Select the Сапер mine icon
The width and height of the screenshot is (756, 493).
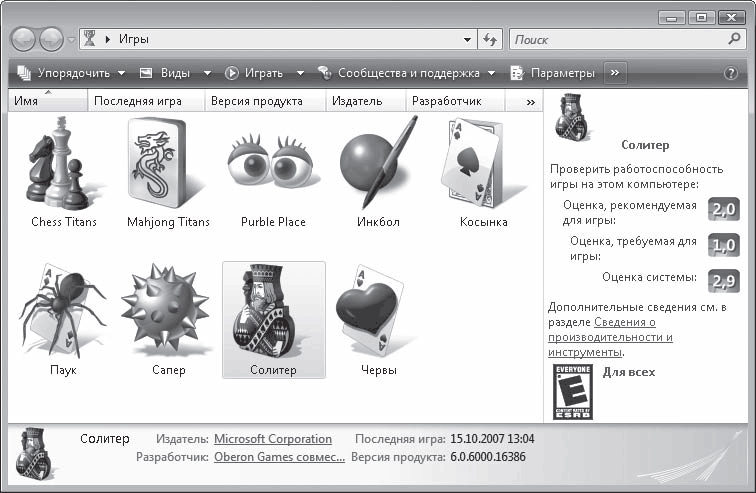[x=167, y=310]
